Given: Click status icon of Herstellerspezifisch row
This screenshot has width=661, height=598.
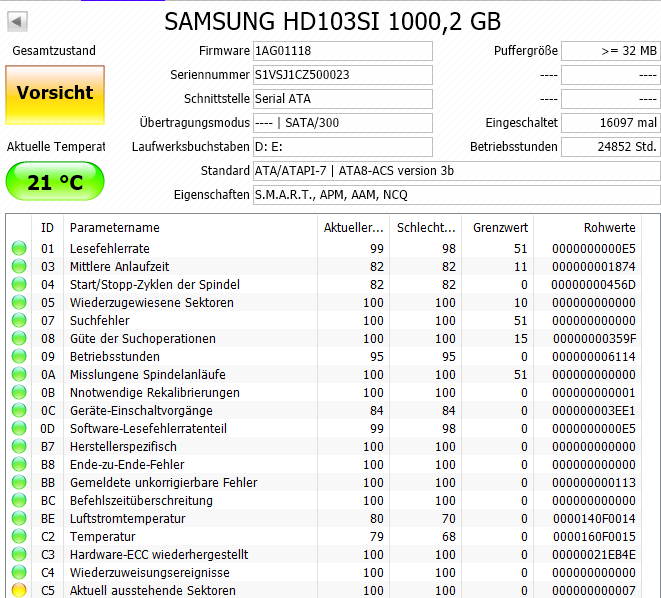Looking at the screenshot, I should 19,446.
